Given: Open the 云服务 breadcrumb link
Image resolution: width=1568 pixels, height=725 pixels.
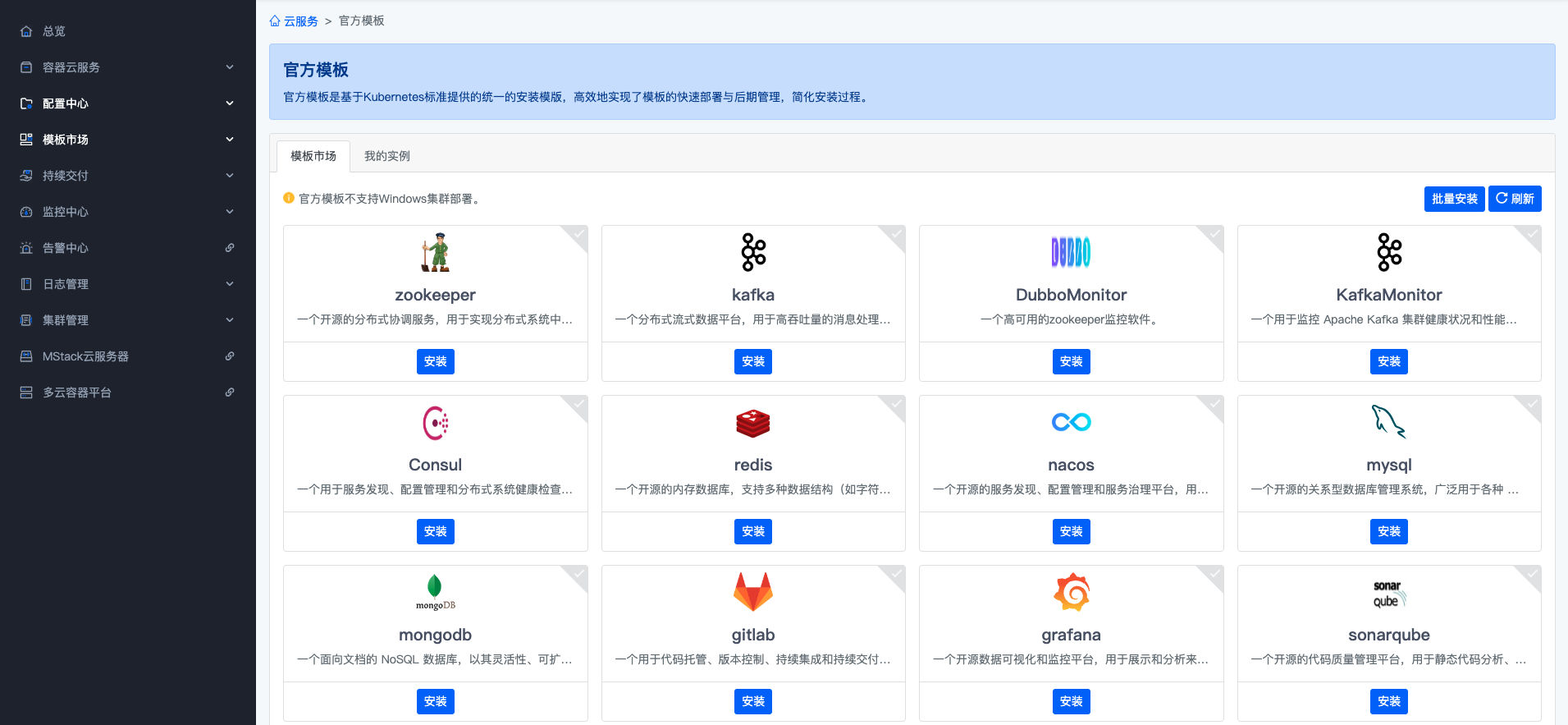Looking at the screenshot, I should pyautogui.click(x=301, y=21).
